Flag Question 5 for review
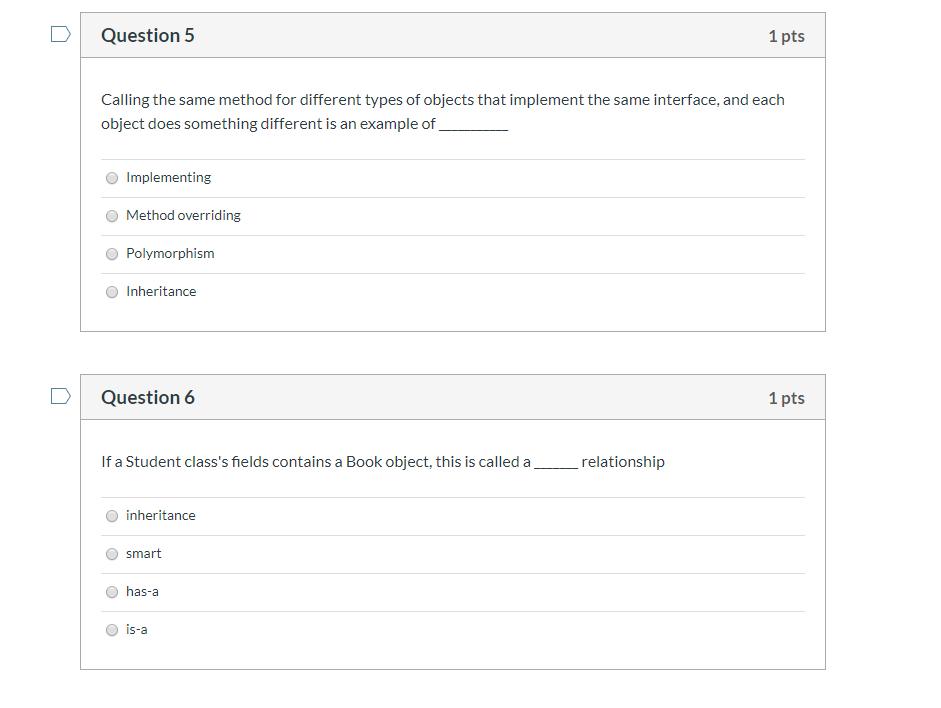 (x=61, y=34)
